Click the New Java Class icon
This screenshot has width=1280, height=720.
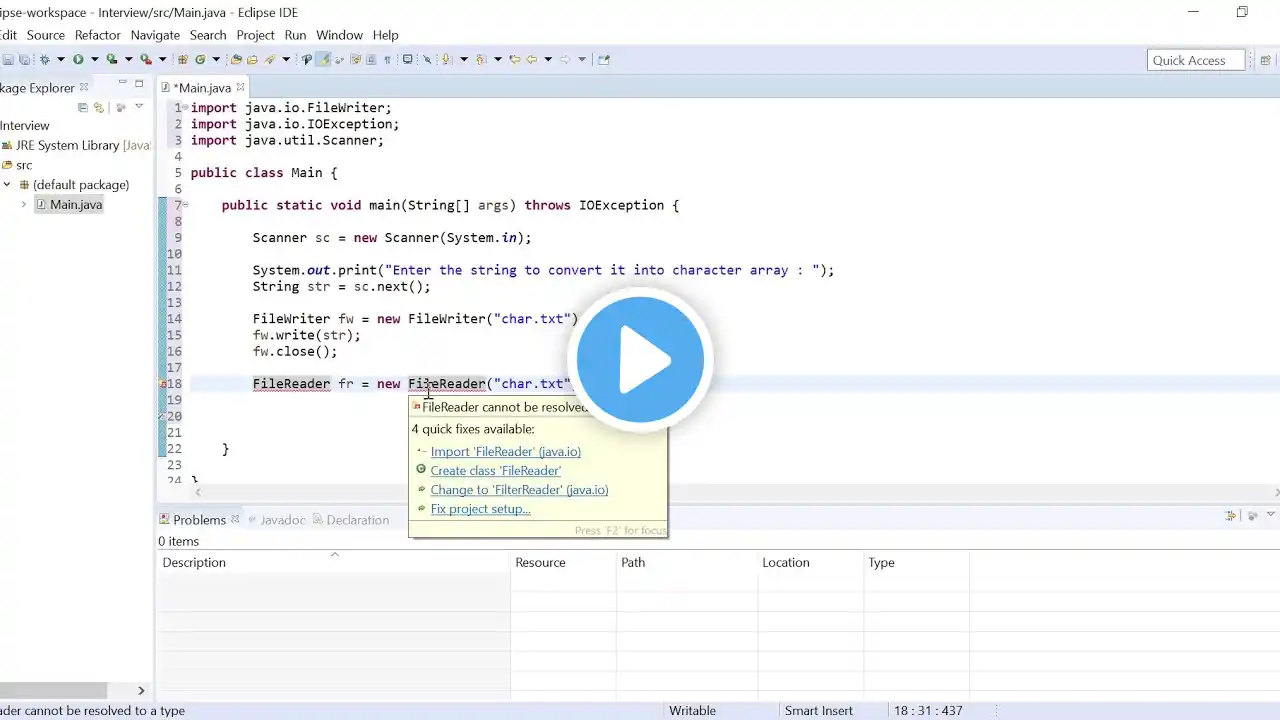(x=200, y=60)
